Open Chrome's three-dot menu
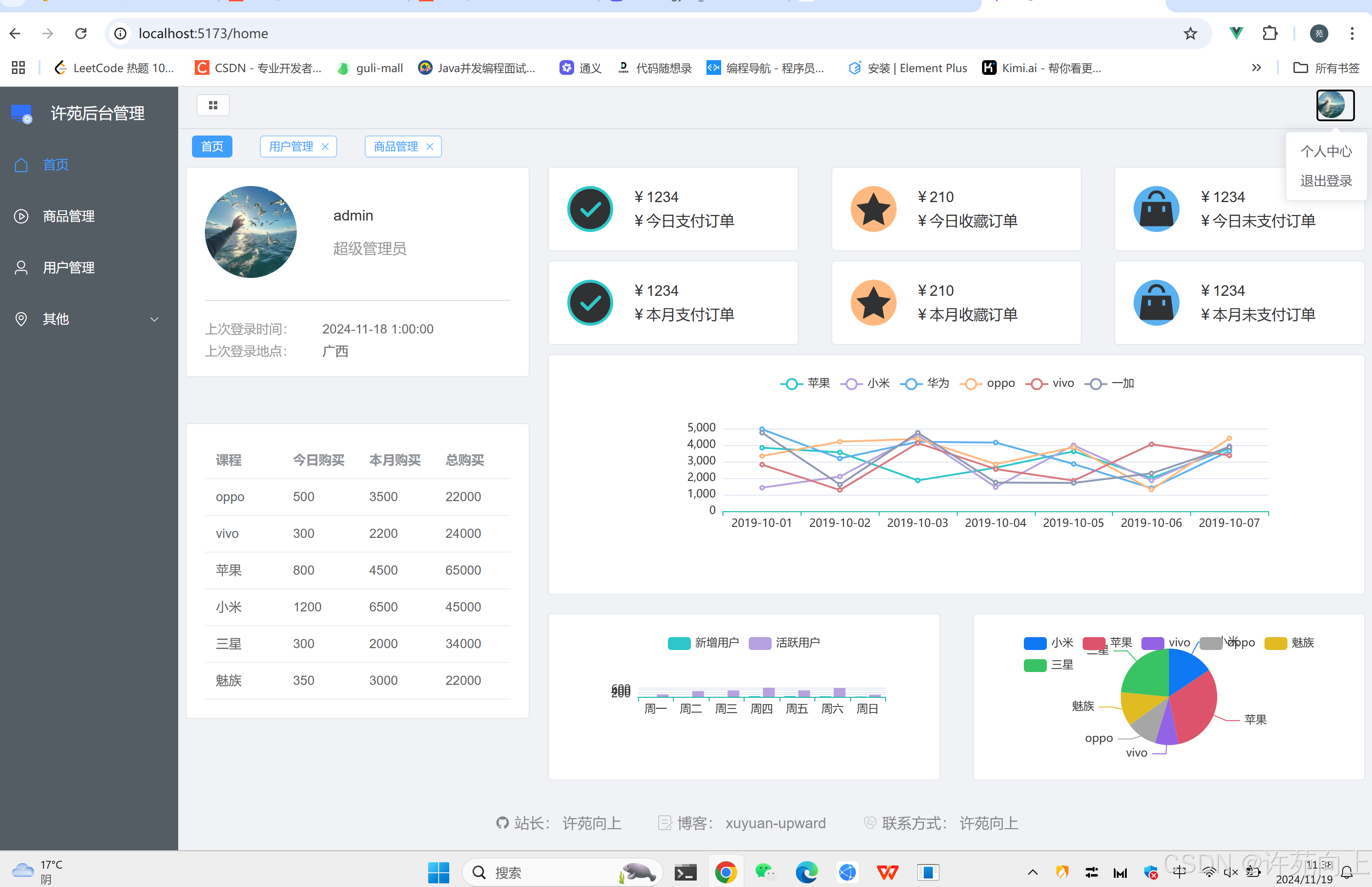Screen dimensions: 1372x887 click(x=1352, y=34)
